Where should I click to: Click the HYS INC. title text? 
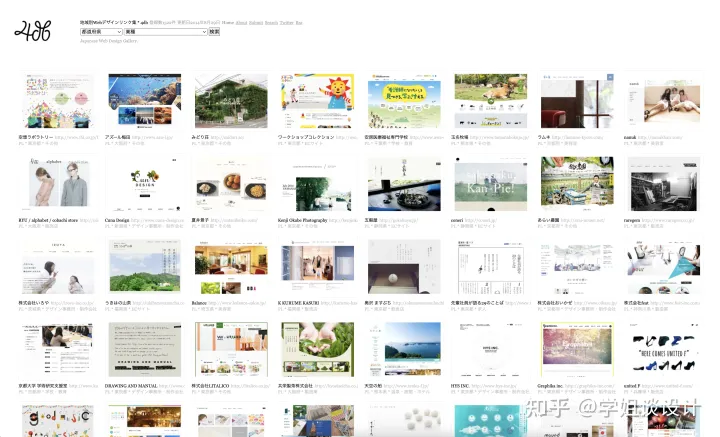coord(460,386)
